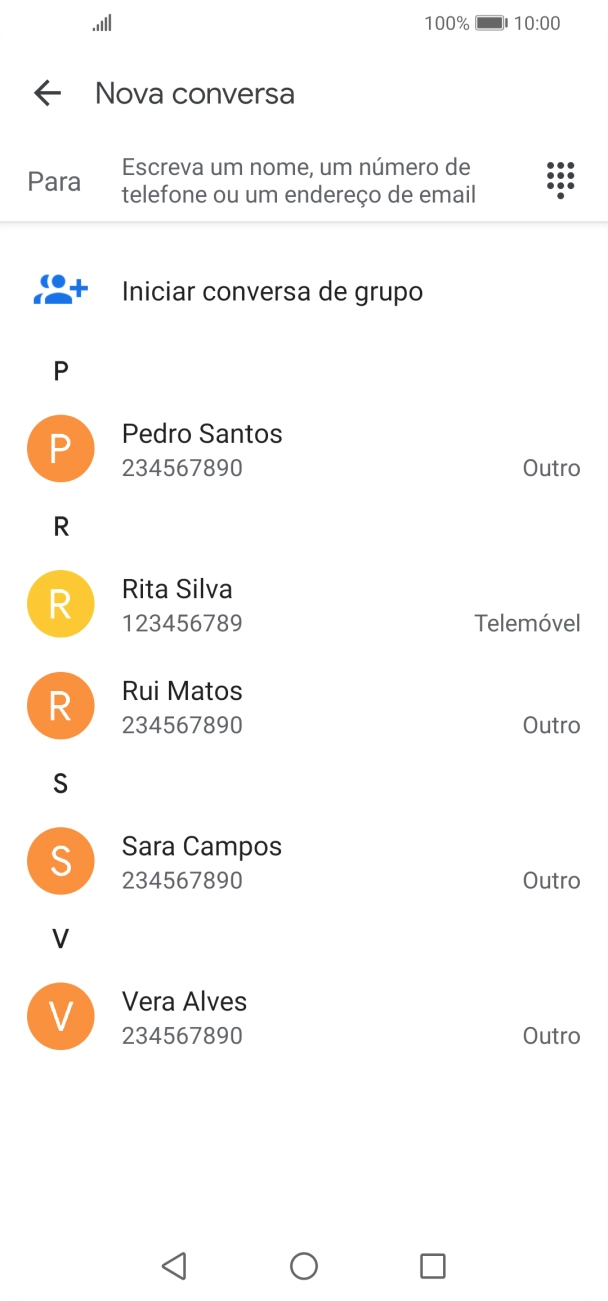
Task: Click Vera Alves's avatar icon
Action: [60, 1016]
